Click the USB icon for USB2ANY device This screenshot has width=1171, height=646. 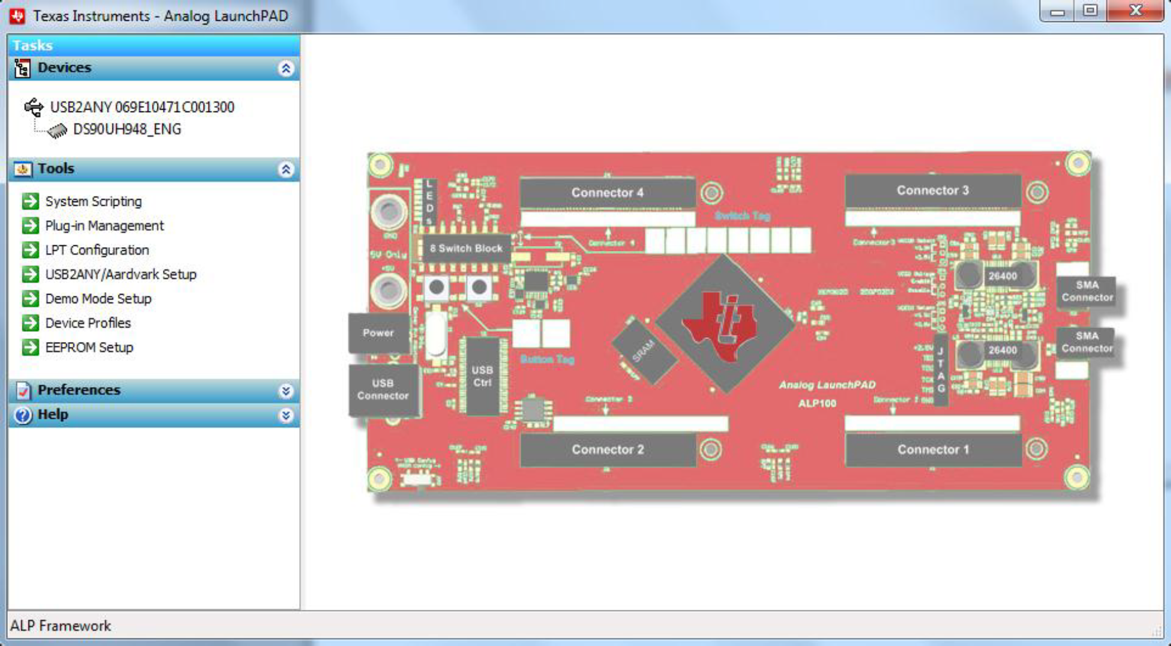34,107
